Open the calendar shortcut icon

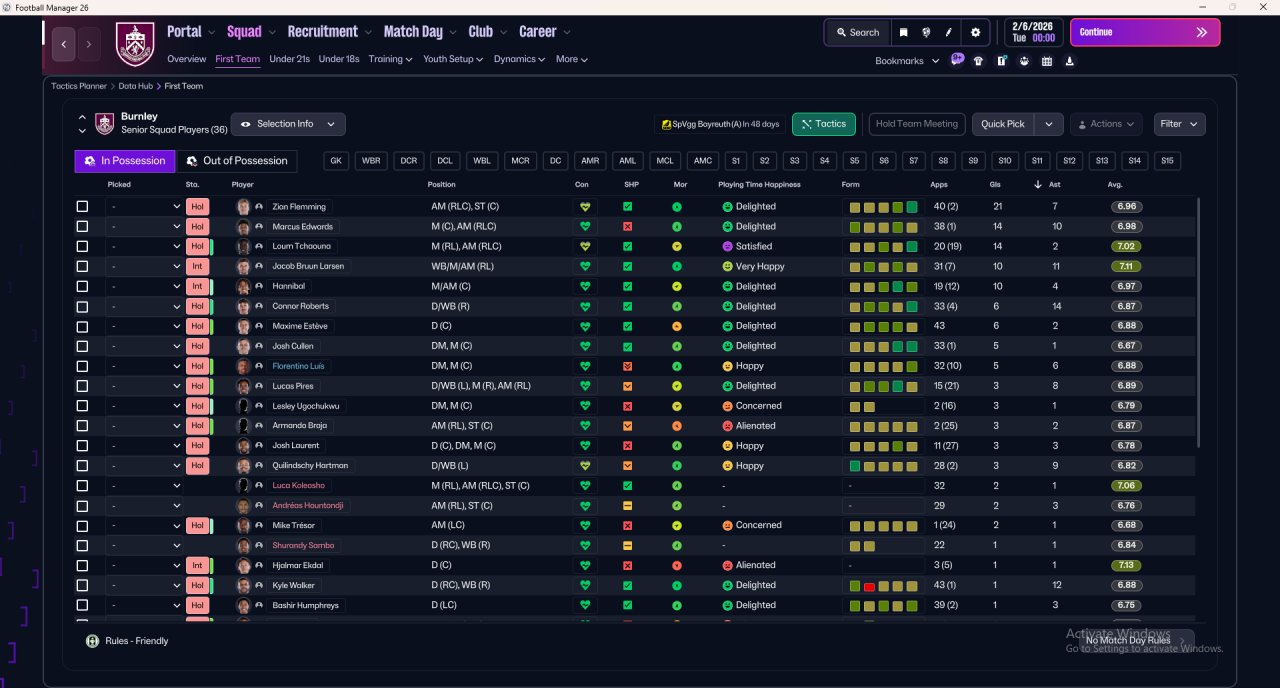point(1047,61)
